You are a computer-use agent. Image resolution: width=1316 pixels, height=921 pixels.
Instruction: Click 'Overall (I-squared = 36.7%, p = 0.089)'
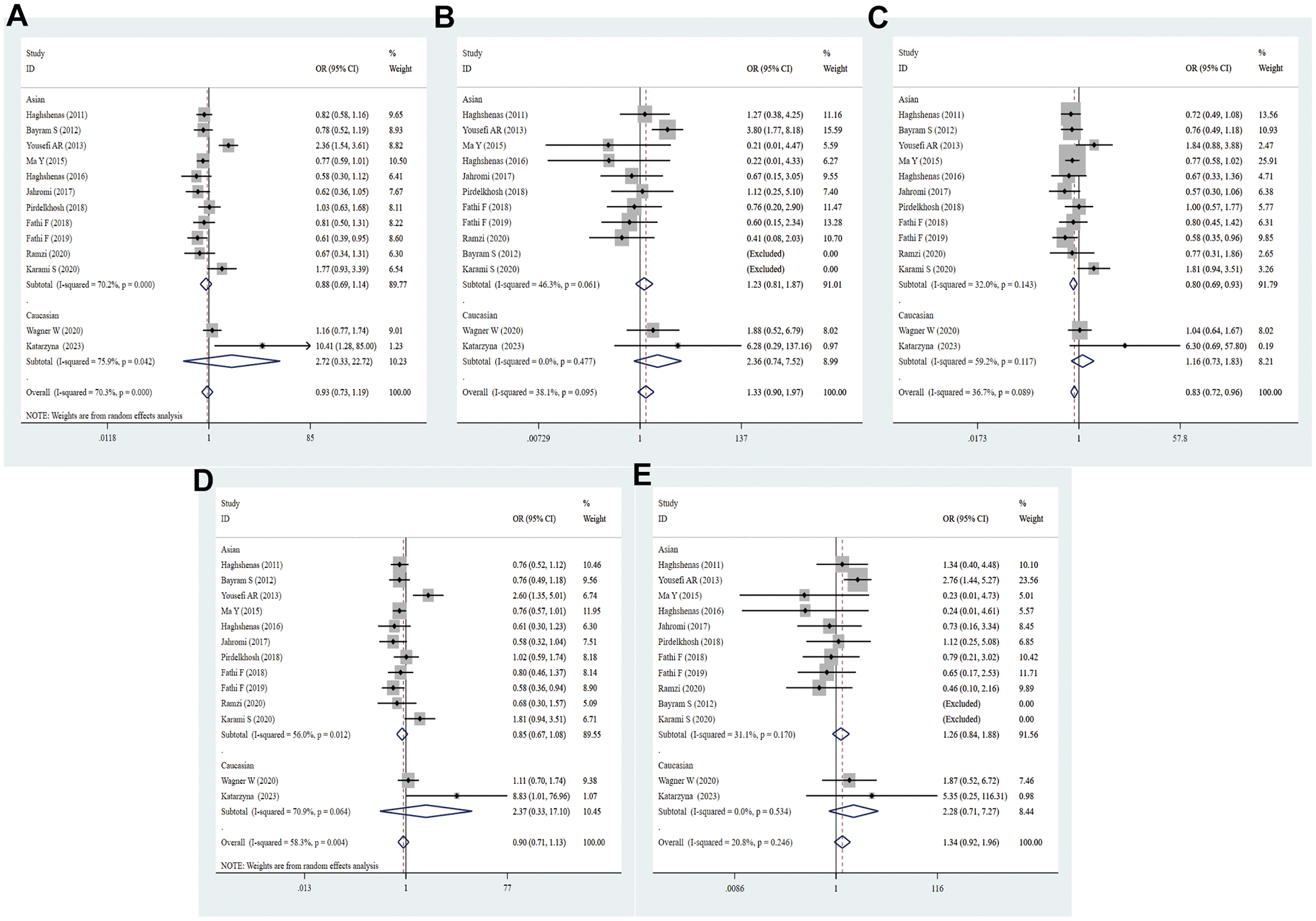tap(966, 392)
